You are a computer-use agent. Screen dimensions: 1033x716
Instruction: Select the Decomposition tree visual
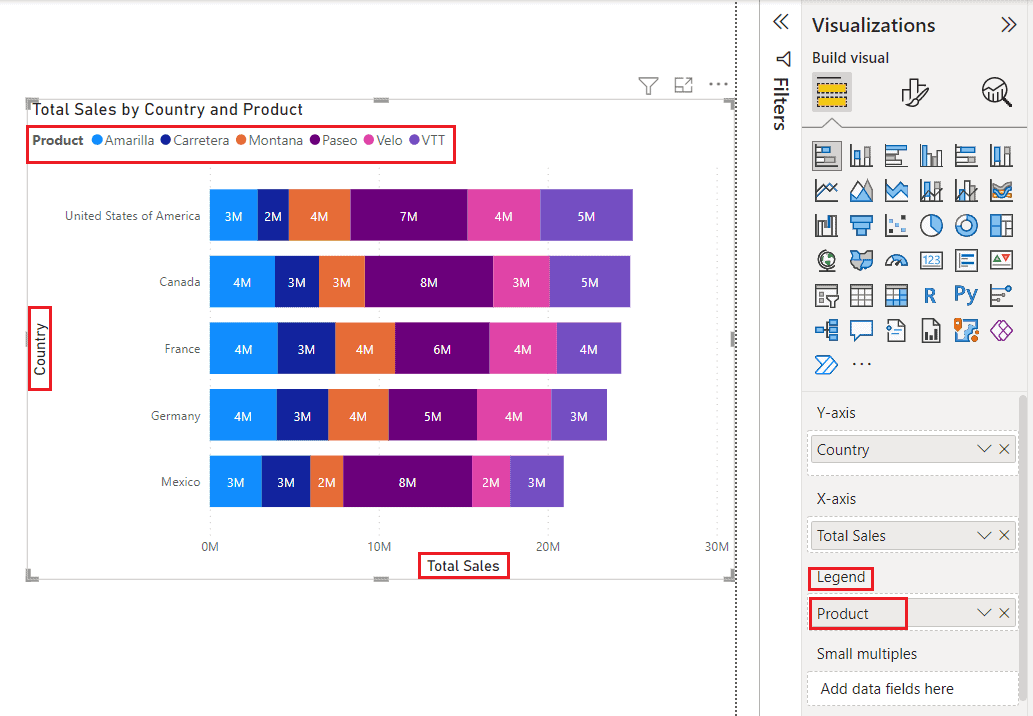[826, 330]
